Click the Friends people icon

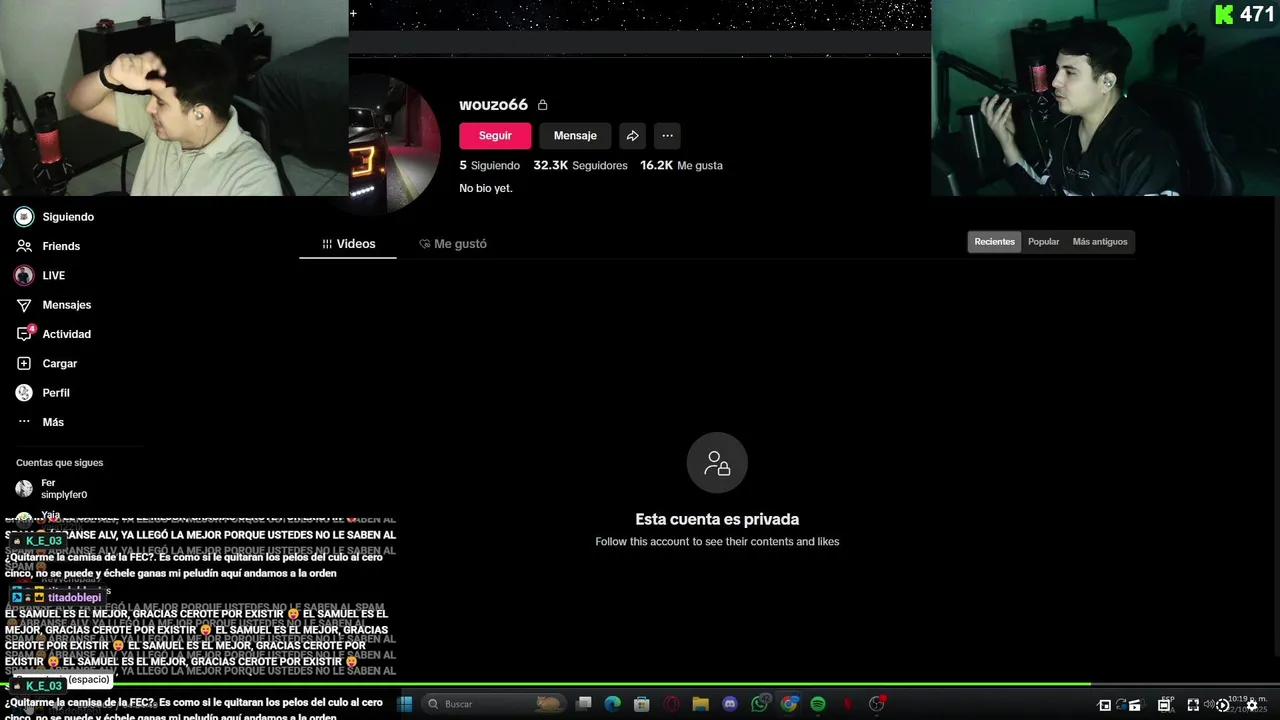24,246
